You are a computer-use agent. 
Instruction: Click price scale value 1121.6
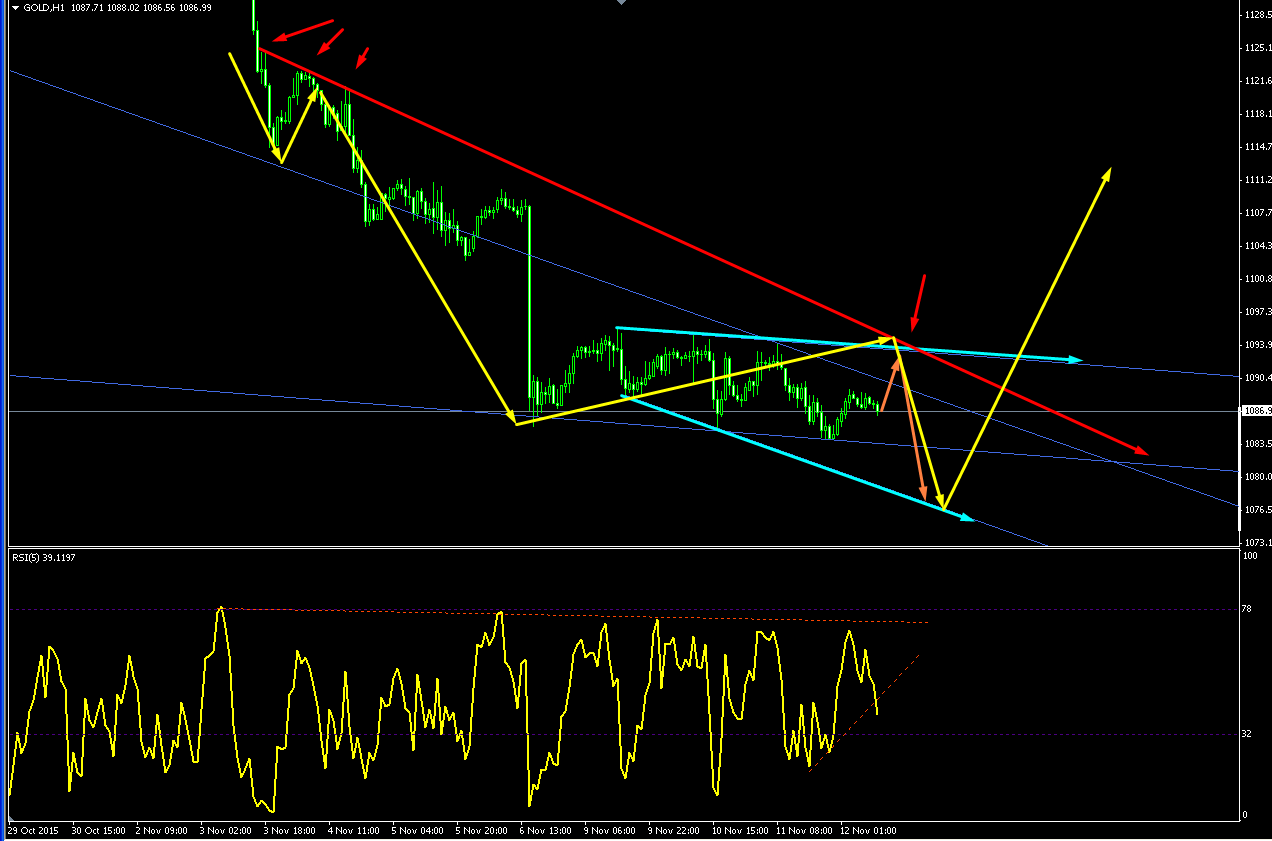tap(1257, 81)
